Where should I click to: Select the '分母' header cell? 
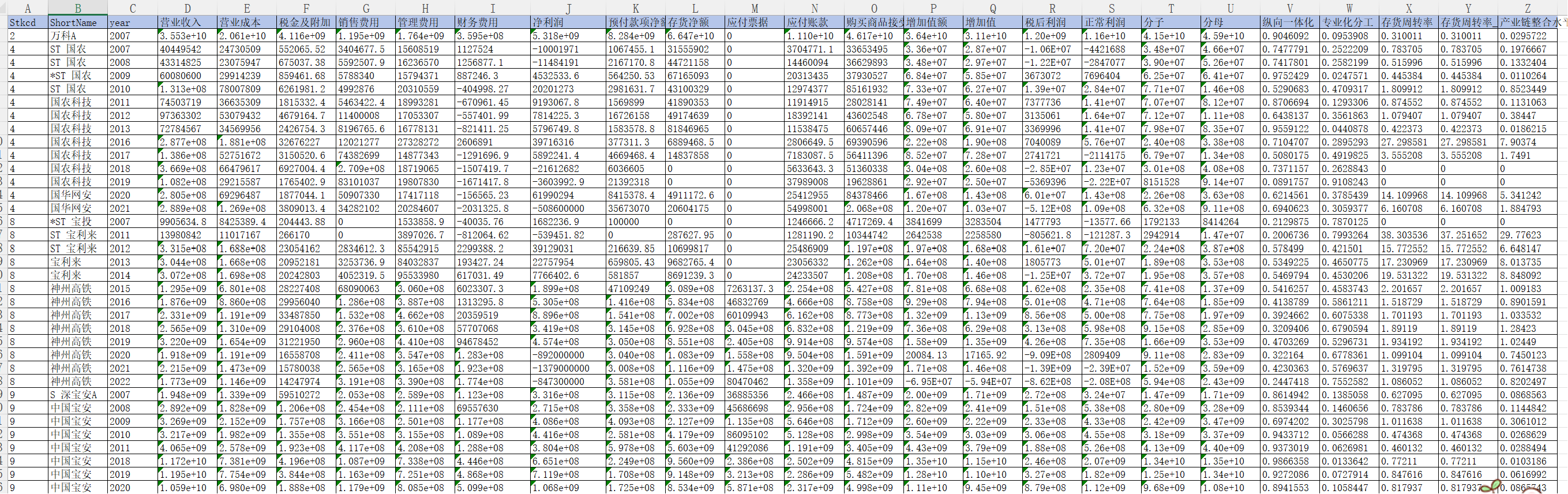pyautogui.click(x=1230, y=23)
